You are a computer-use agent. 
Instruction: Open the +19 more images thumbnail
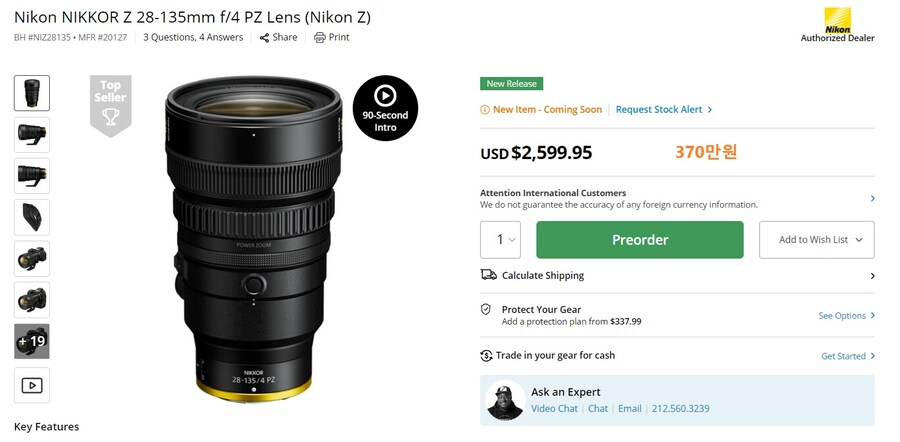coord(31,341)
